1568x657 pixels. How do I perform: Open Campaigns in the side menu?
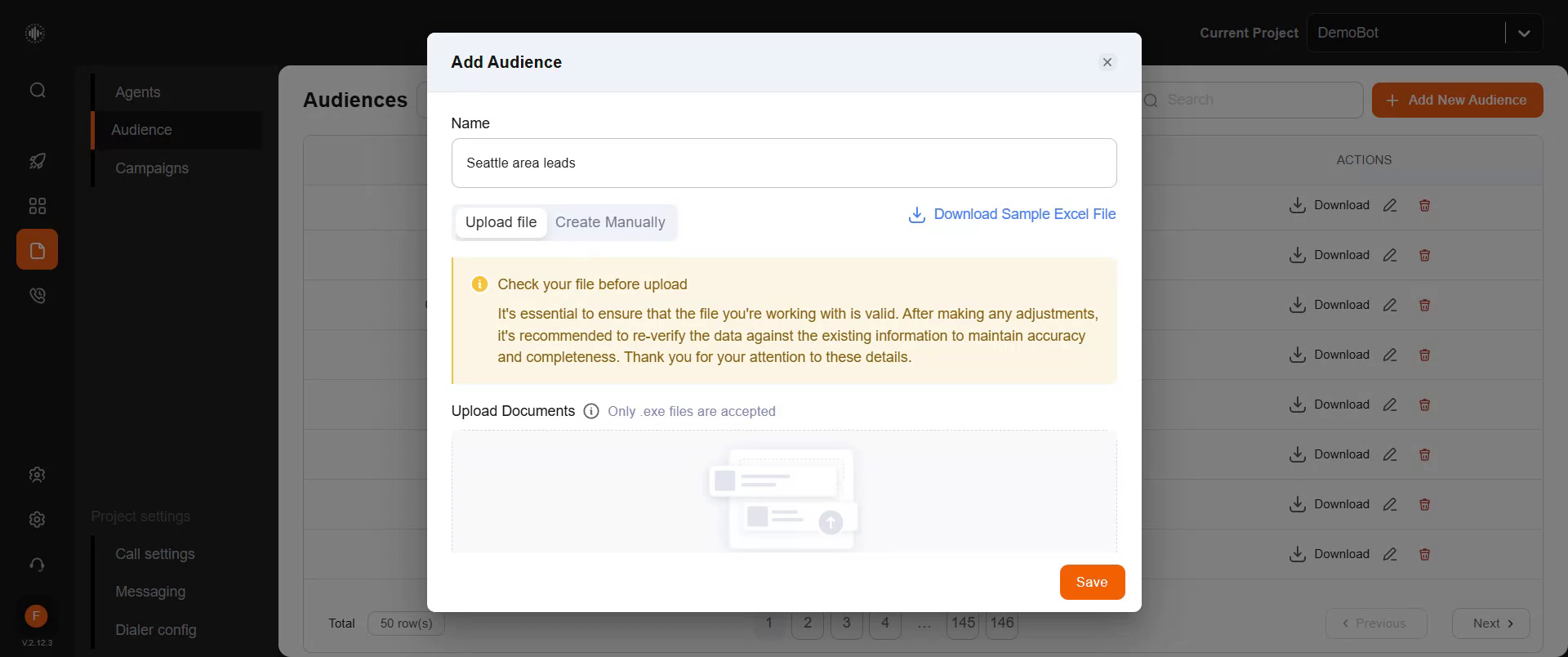(x=152, y=168)
